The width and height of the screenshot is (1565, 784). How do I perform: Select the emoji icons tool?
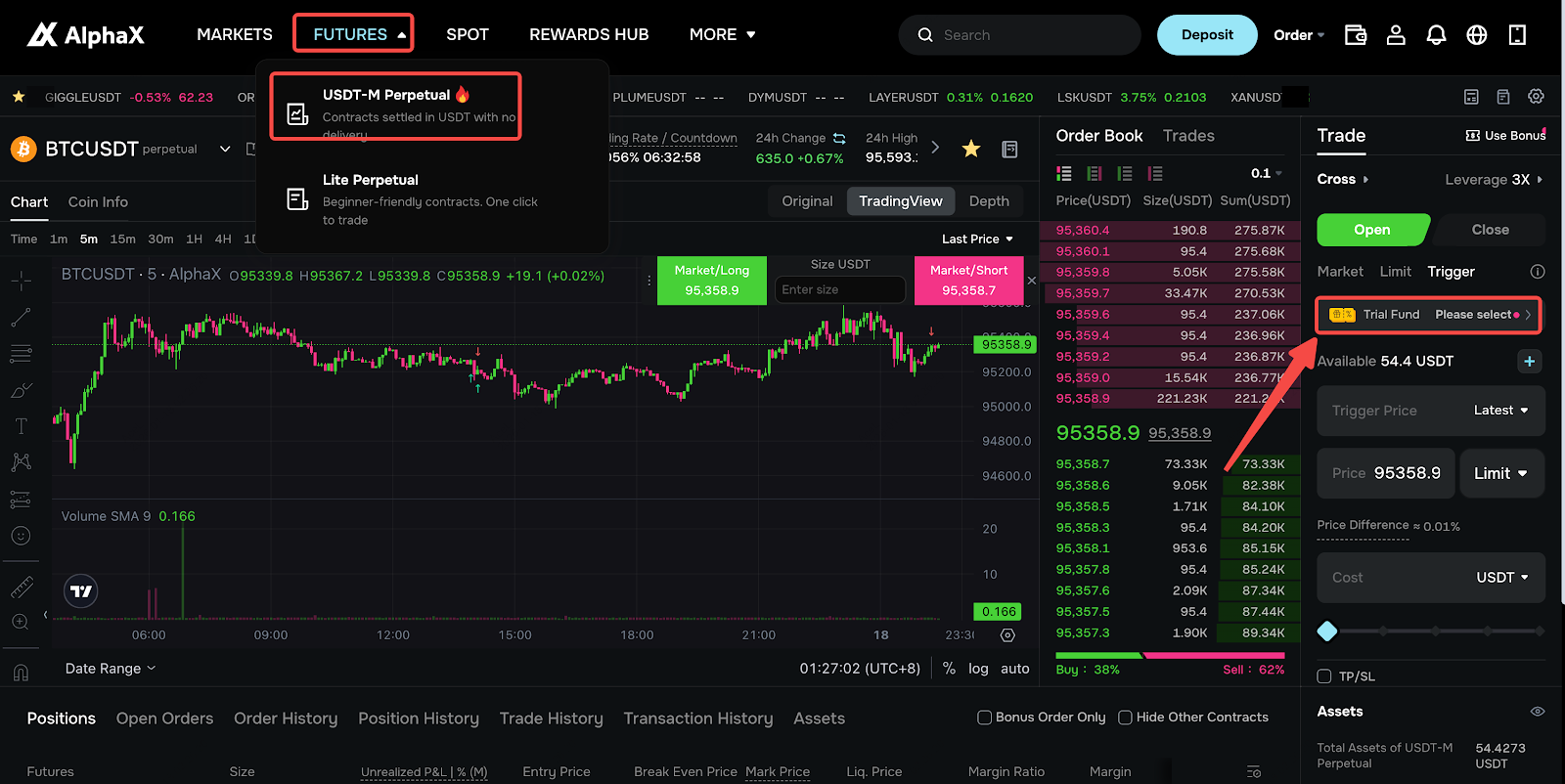click(21, 536)
